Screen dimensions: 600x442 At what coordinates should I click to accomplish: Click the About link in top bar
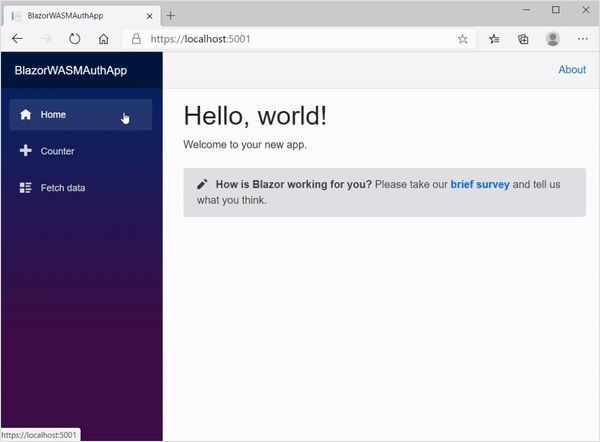[572, 70]
